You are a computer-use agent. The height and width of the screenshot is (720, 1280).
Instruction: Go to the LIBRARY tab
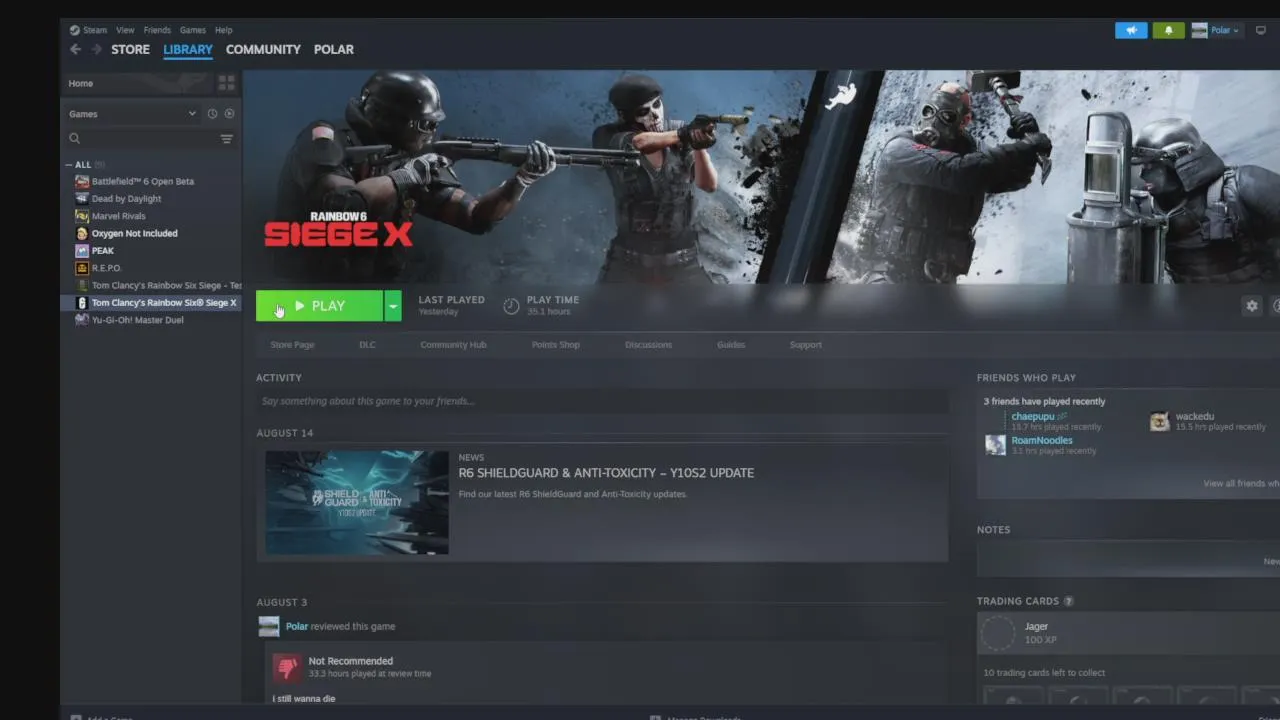(x=188, y=49)
